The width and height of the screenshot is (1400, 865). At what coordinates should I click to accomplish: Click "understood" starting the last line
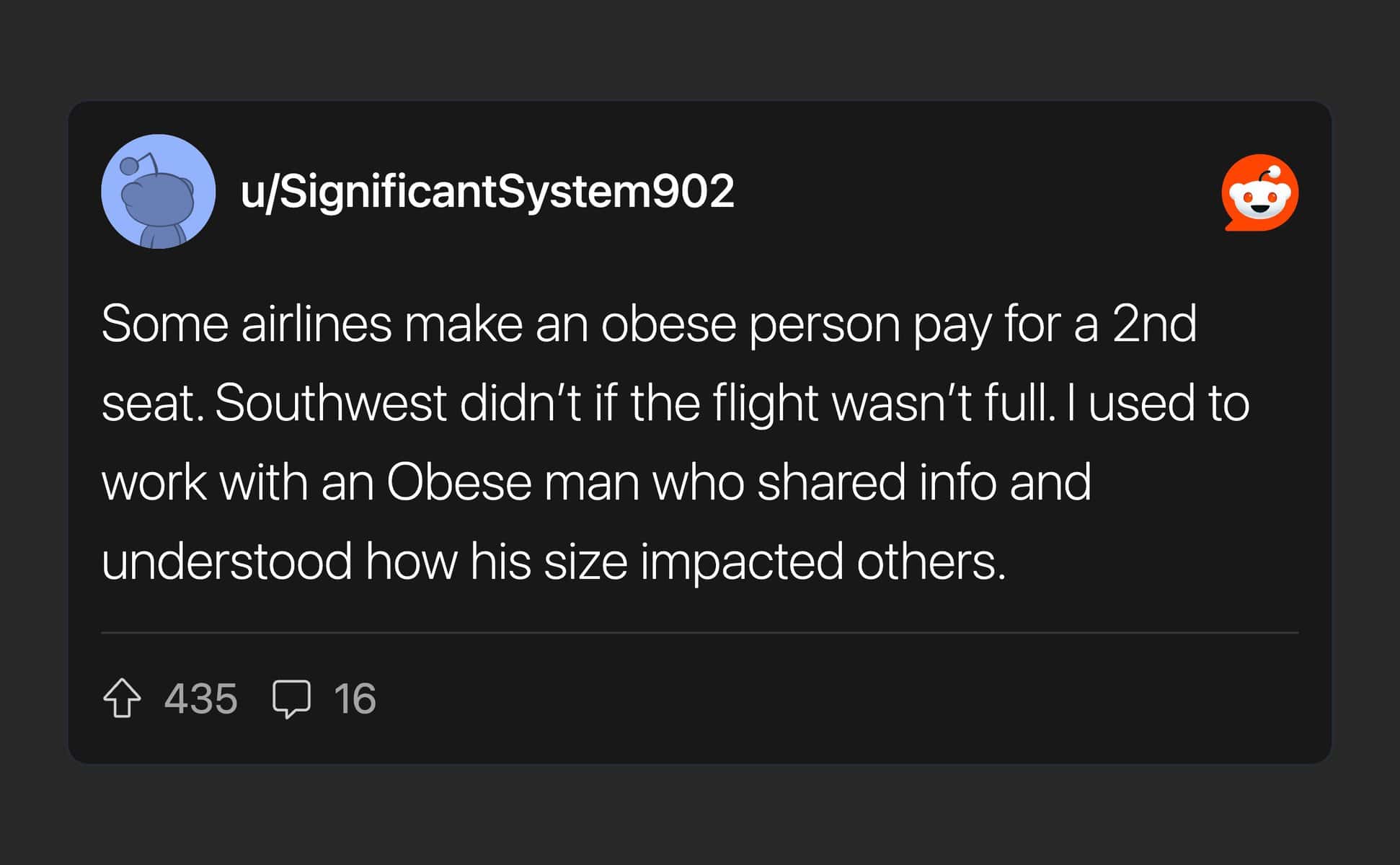point(226,561)
